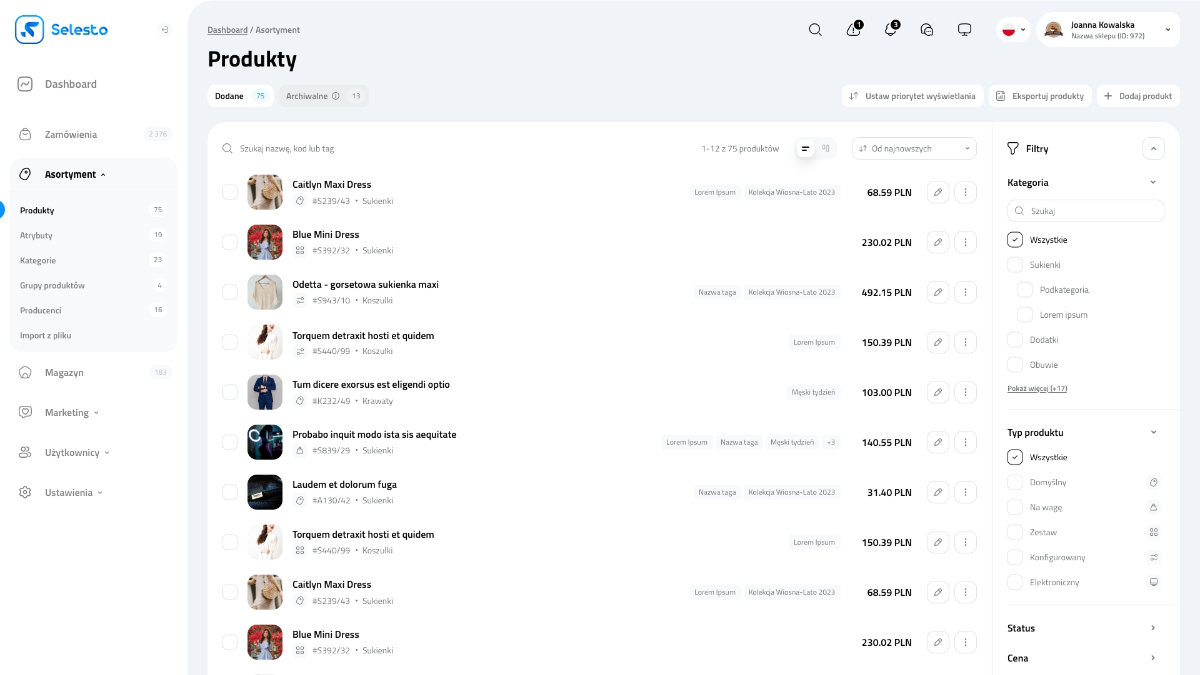Check the box for Odetta - gorsetowa sukienka maxi
This screenshot has height=675, width=1200.
click(x=230, y=292)
